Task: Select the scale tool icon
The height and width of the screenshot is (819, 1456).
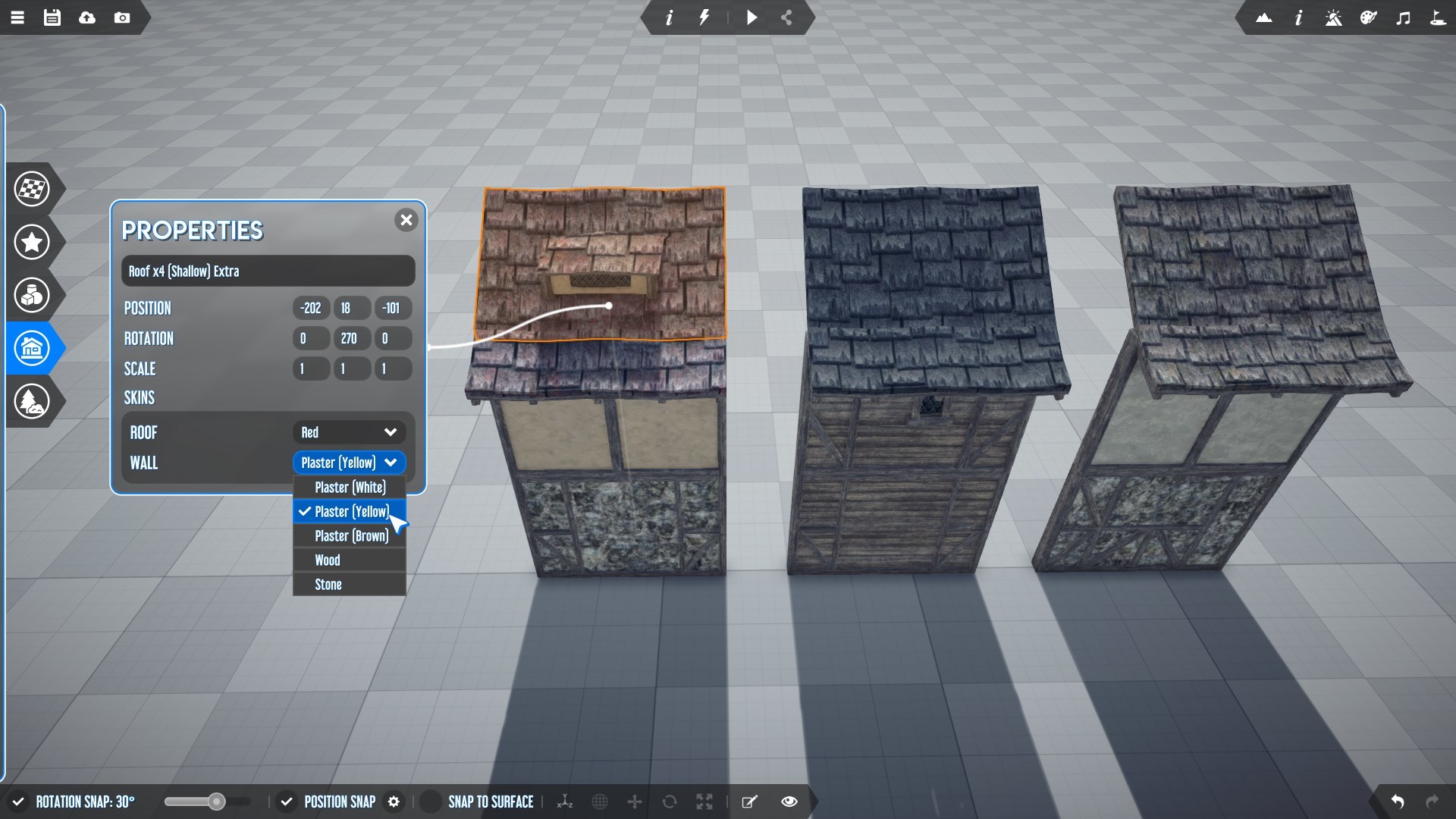Action: tap(704, 802)
